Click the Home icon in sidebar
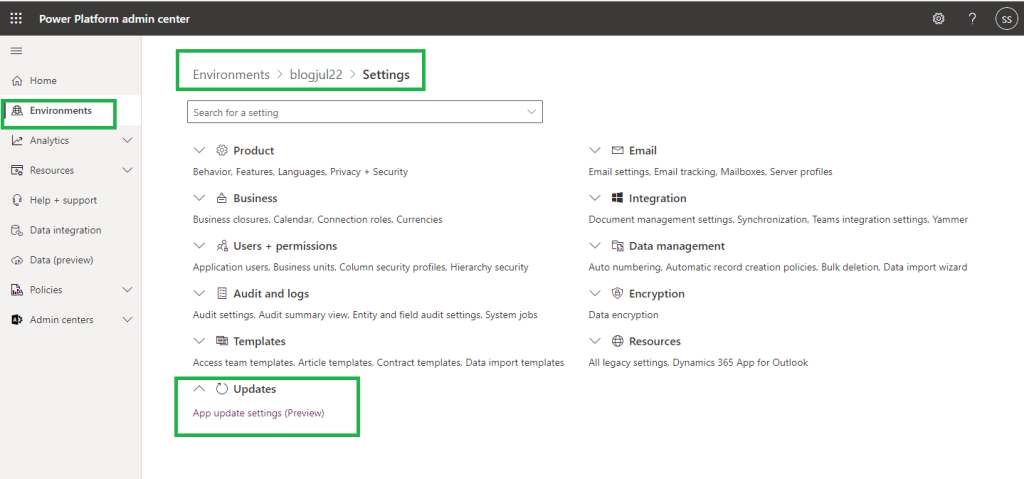This screenshot has width=1024, height=479. click(17, 81)
